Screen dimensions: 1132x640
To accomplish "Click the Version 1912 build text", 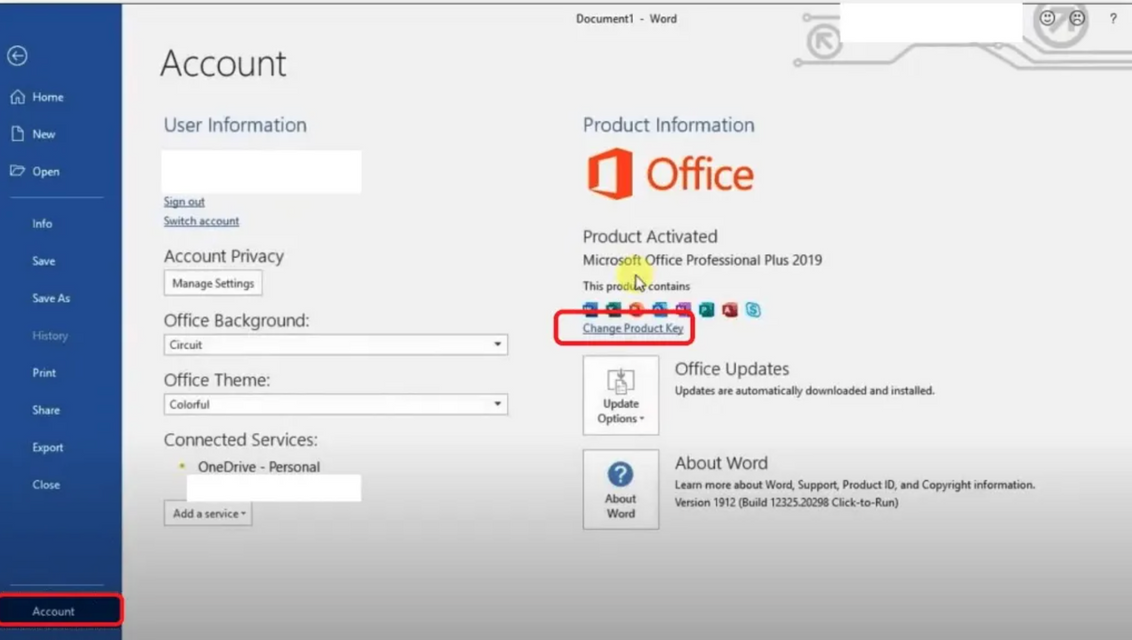I will point(786,502).
